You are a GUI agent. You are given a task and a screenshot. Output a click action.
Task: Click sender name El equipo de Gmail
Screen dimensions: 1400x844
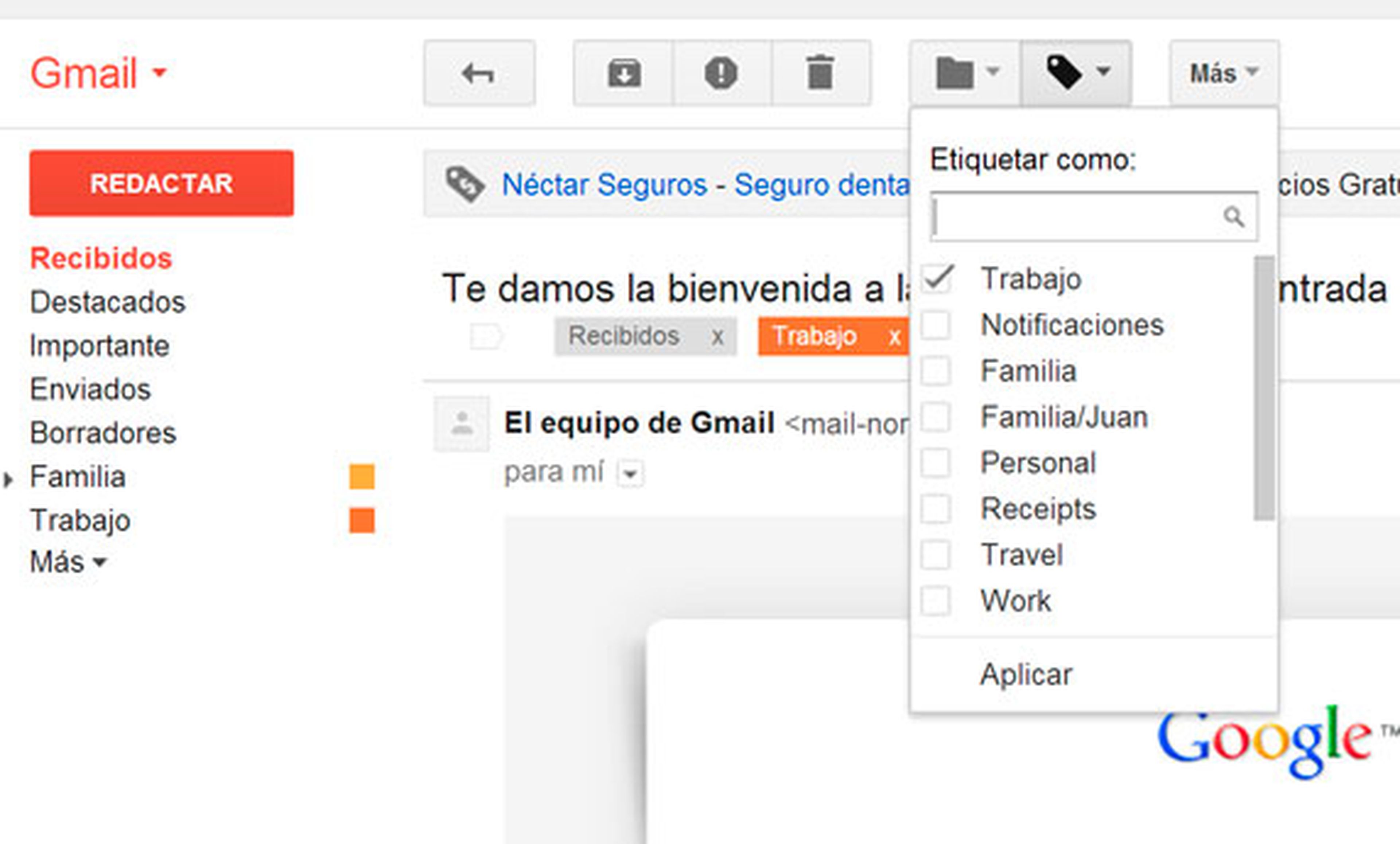coord(640,423)
